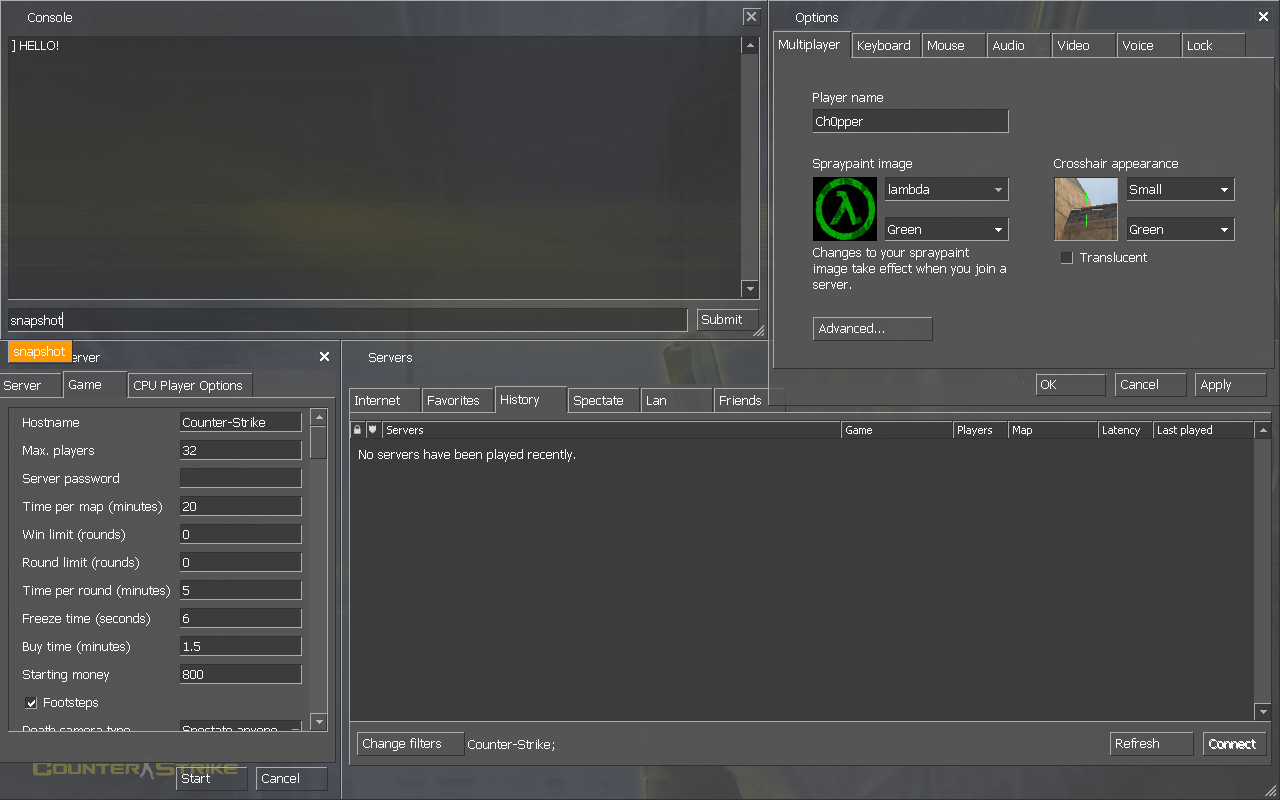The width and height of the screenshot is (1280, 800).
Task: Disable the Footsteps checkbox
Action: point(31,702)
